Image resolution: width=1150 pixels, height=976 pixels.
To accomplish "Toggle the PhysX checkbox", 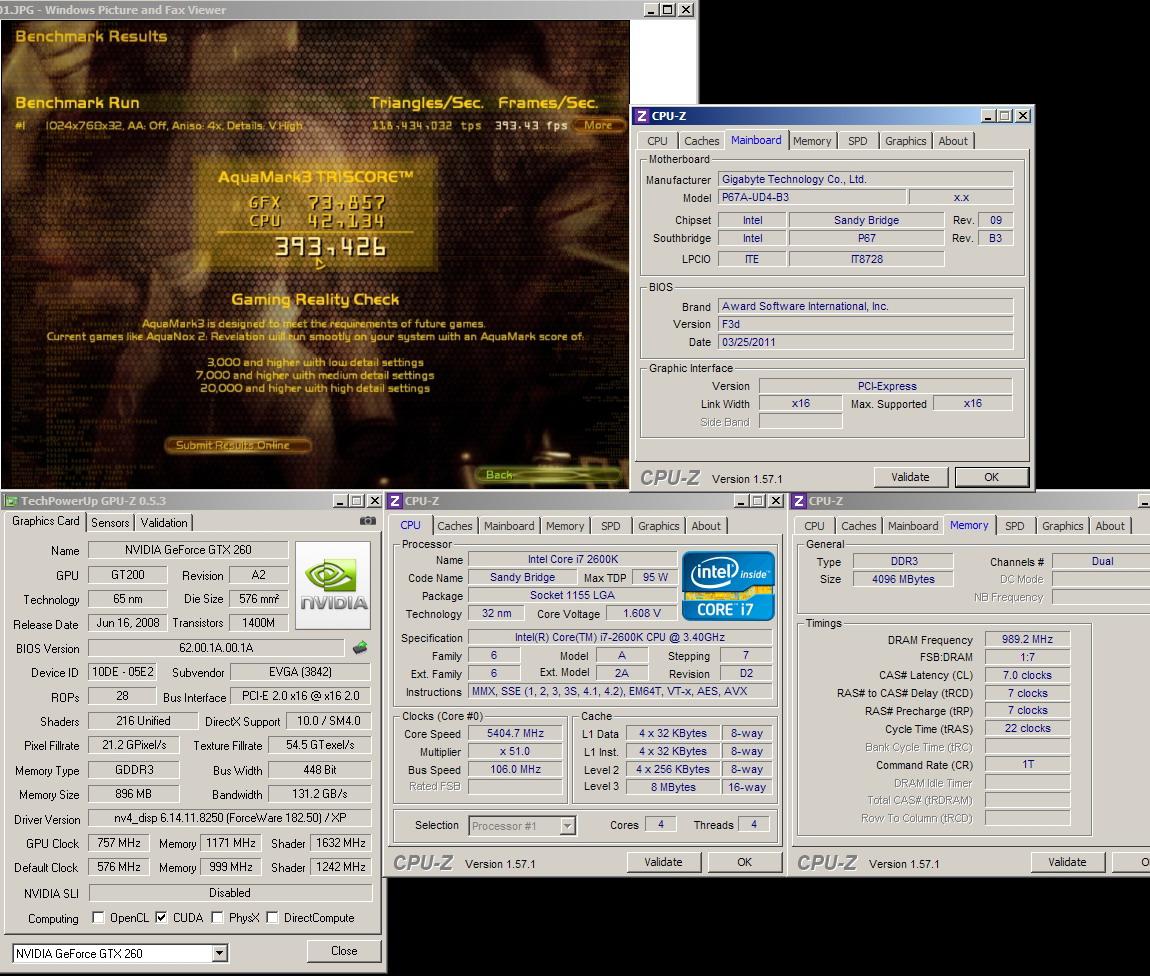I will [x=217, y=917].
